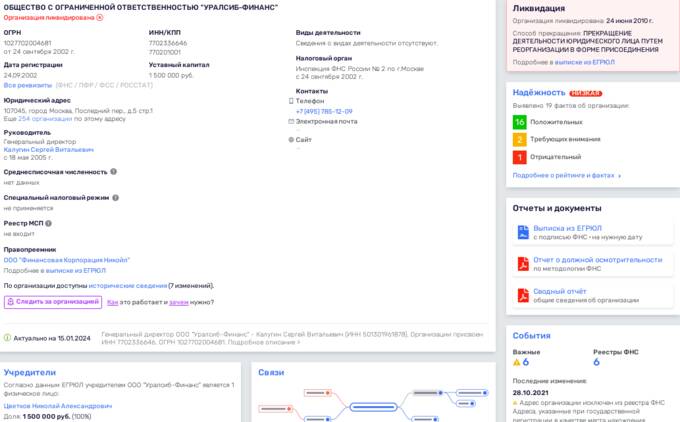Click help icon next to Среднесписочная численность

coord(114,171)
